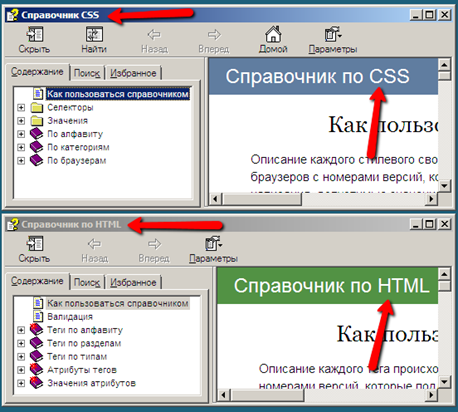Click page icon beside CSS Как пользоваться справочником
The image size is (458, 412).
38,94
